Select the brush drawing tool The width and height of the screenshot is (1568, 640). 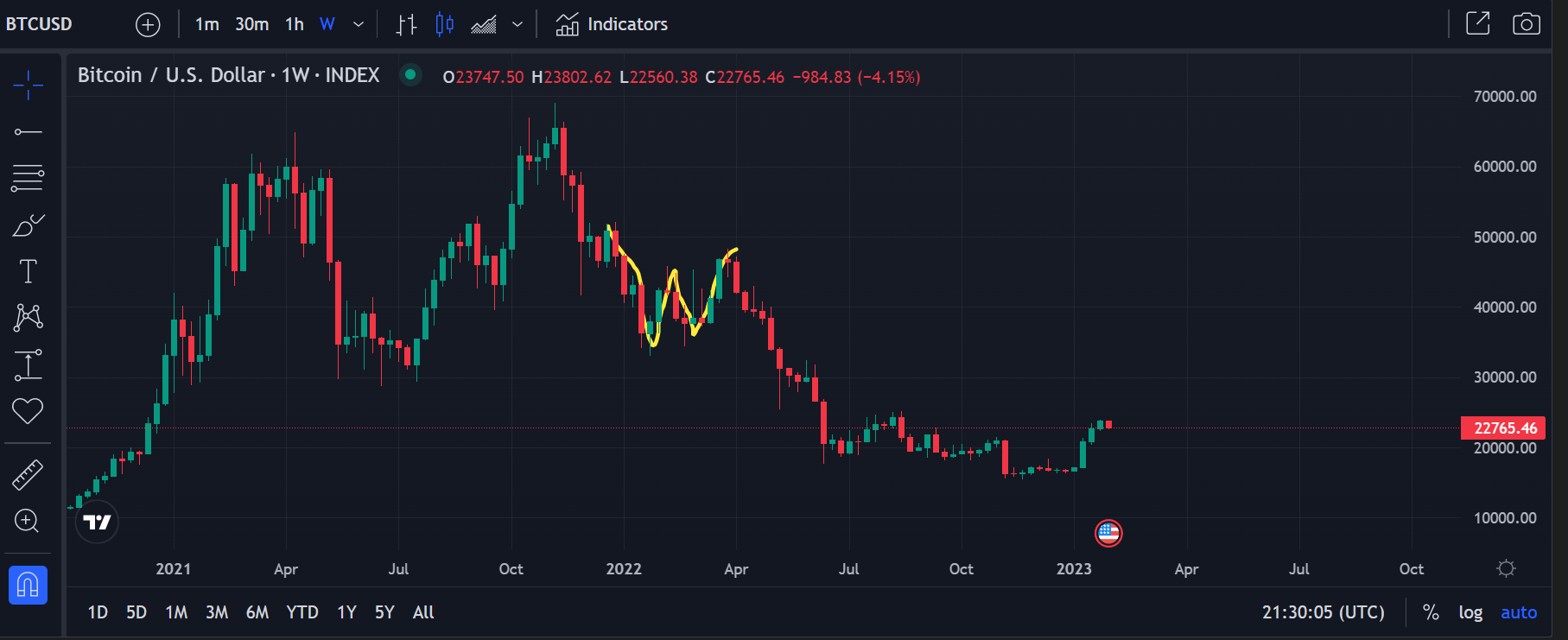coord(29,225)
